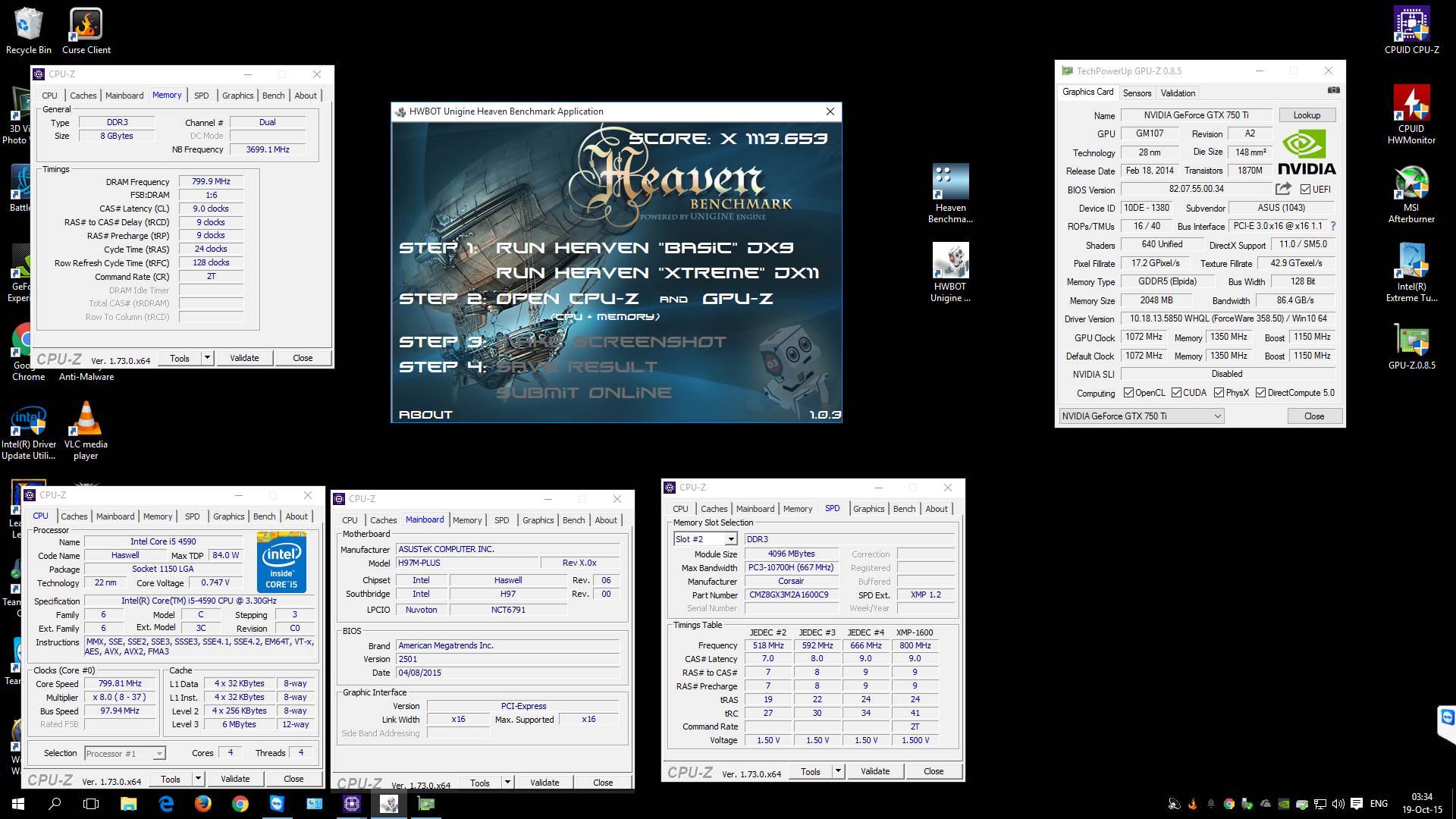
Task: Open the Intel Extreme Tuning desktop icon
Action: point(1411,271)
